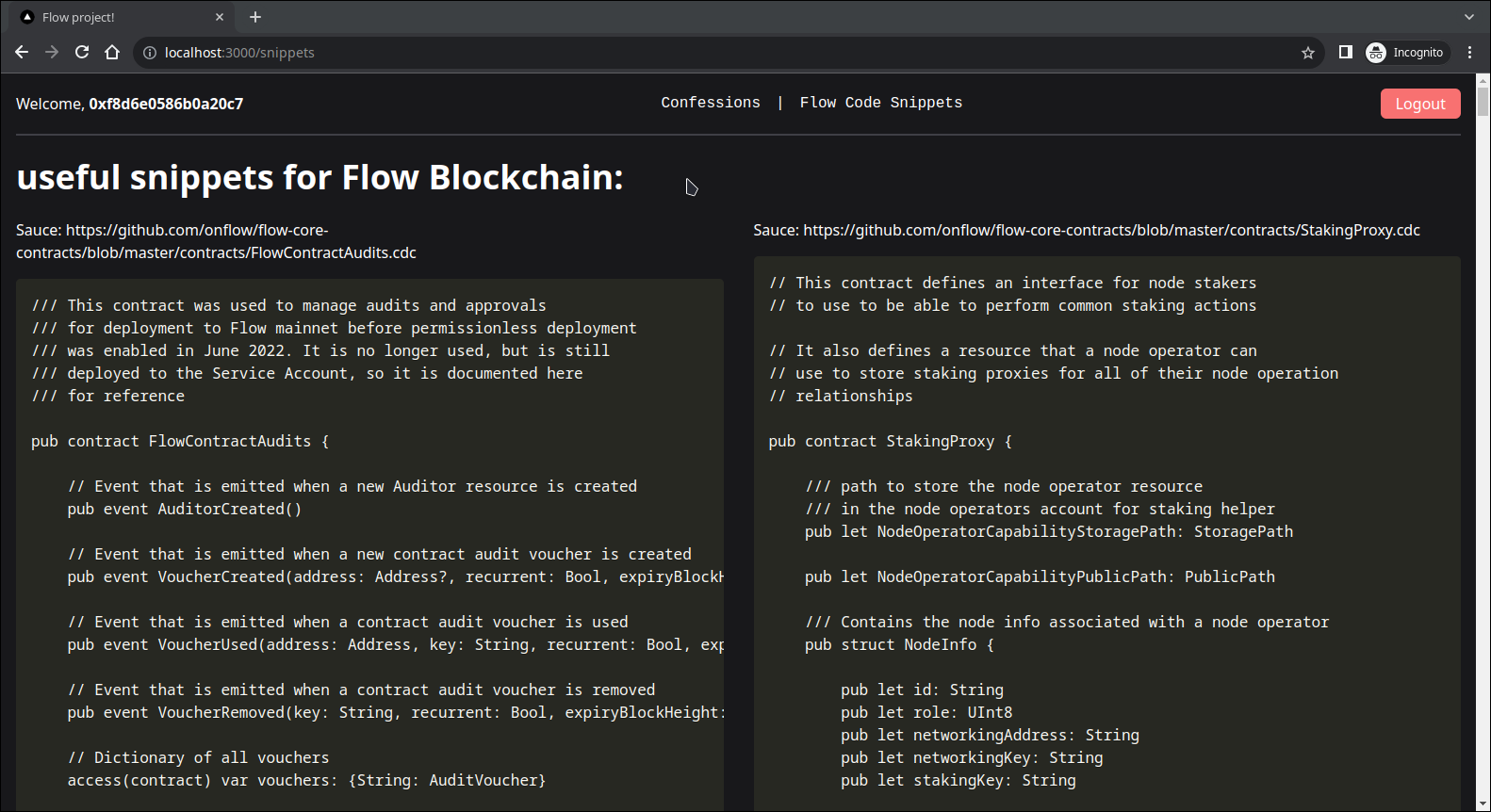The width and height of the screenshot is (1491, 812).
Task: Close the Flow project! tab
Action: (x=220, y=17)
